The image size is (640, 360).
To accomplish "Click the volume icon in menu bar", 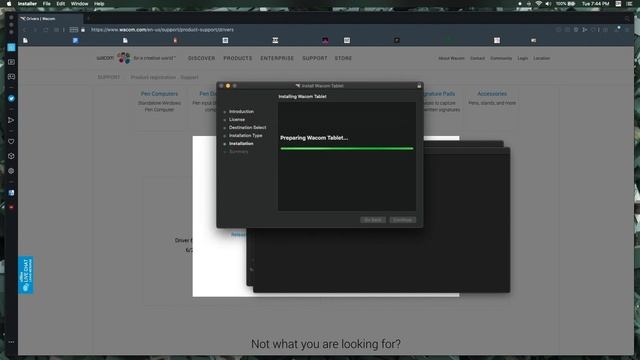I will point(548,4).
